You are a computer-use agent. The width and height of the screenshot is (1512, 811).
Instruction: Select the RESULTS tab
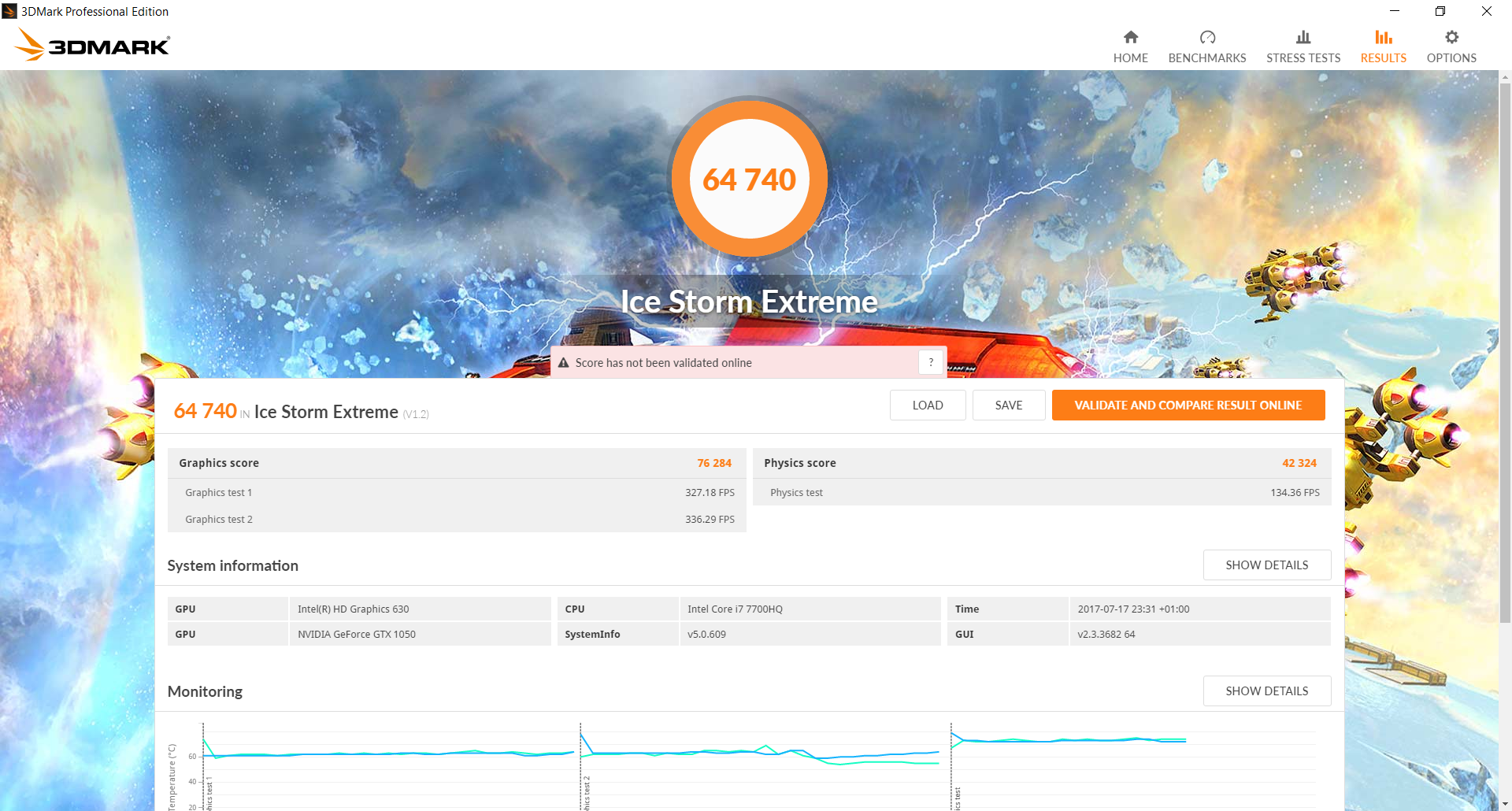click(x=1384, y=47)
